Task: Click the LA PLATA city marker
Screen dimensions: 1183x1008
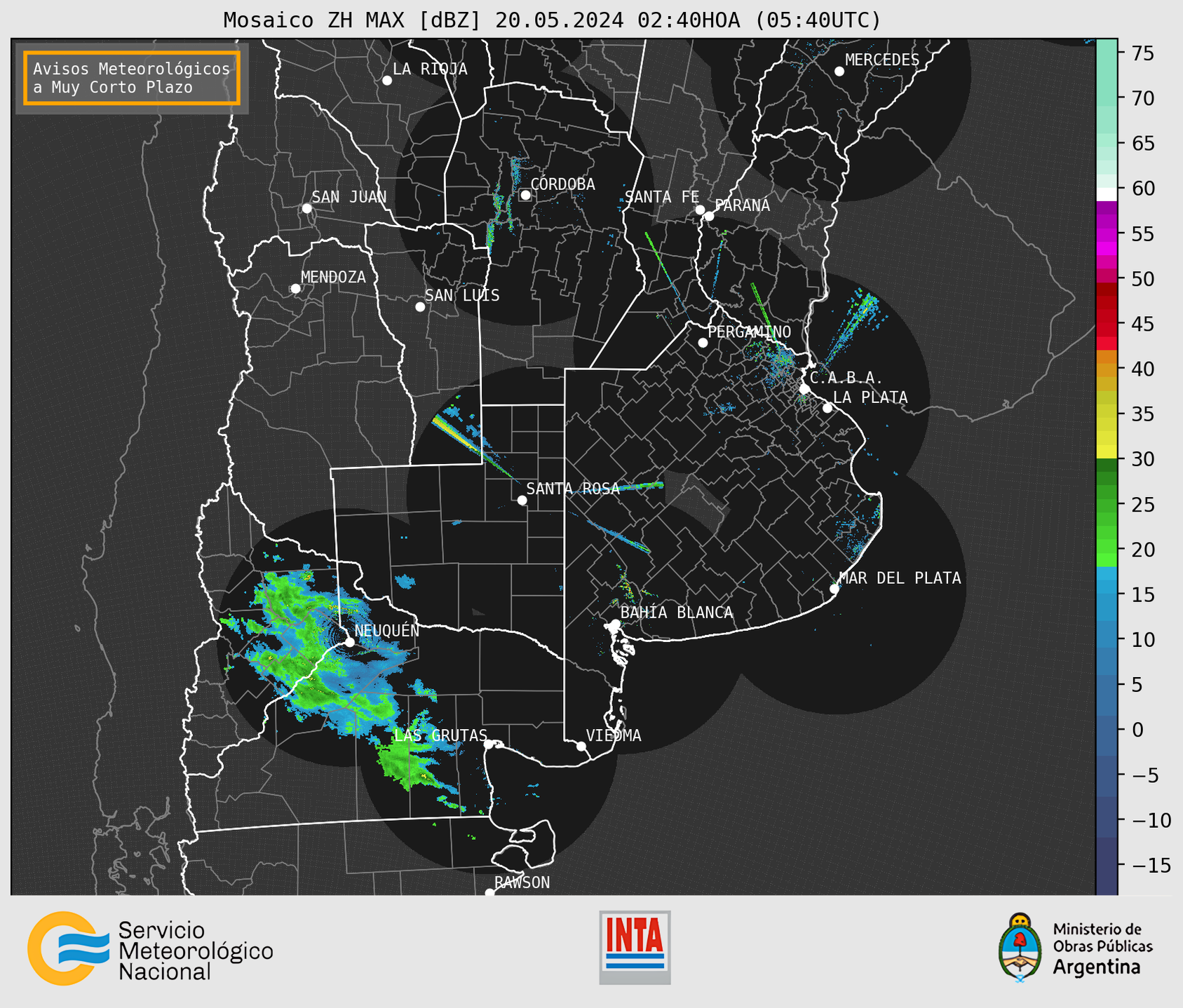Action: tap(827, 408)
